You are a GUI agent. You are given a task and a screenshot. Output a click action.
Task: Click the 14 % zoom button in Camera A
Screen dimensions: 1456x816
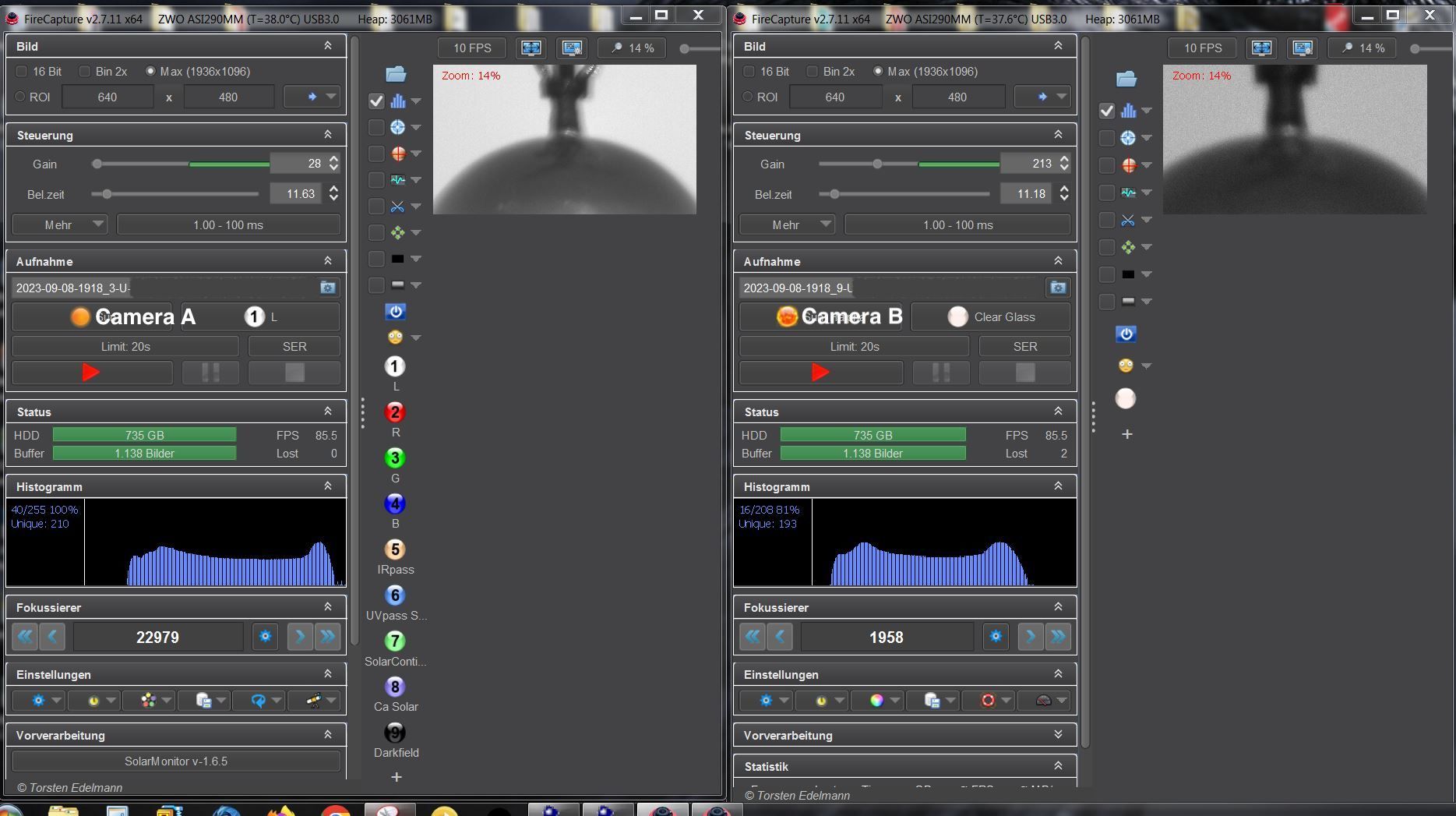(633, 48)
